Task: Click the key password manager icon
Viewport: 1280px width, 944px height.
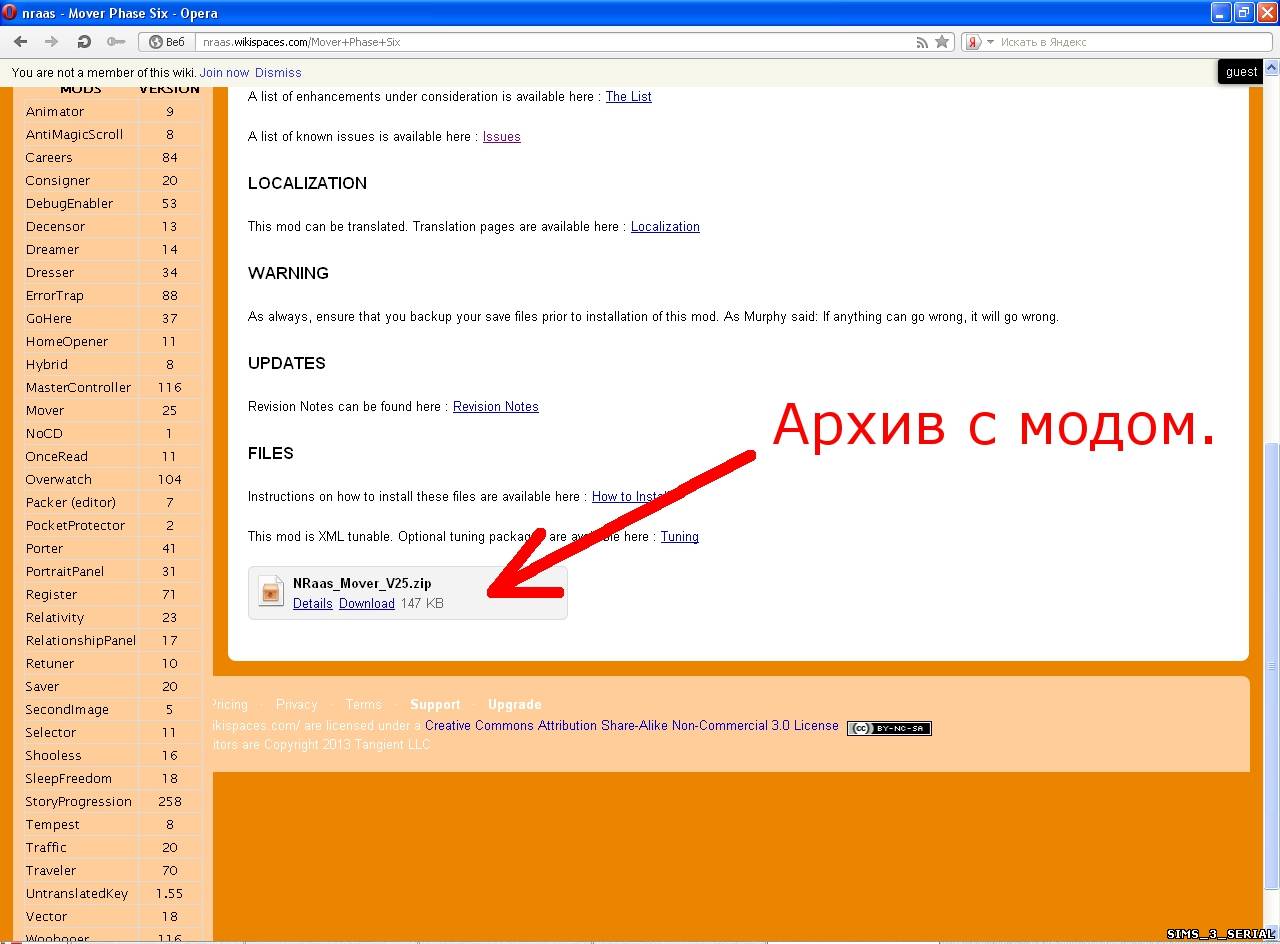Action: (116, 42)
